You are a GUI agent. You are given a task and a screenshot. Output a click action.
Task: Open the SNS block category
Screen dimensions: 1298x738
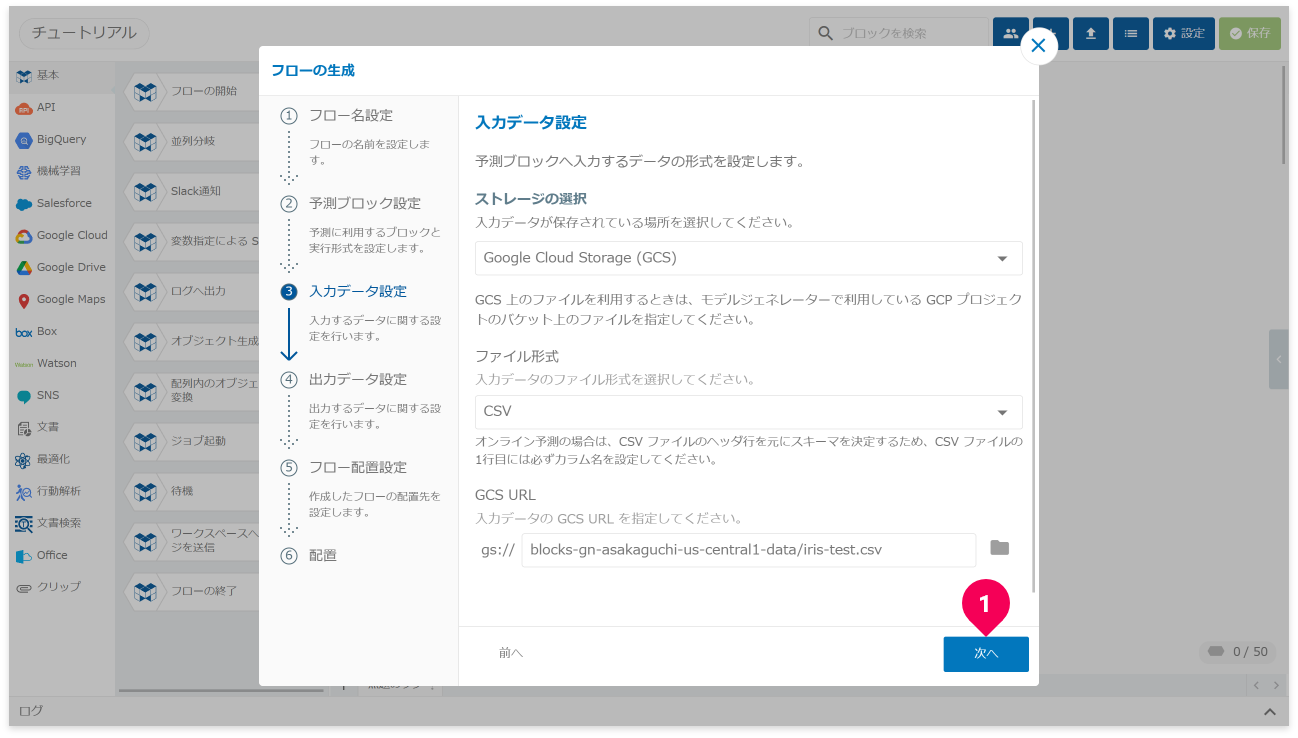pos(62,395)
